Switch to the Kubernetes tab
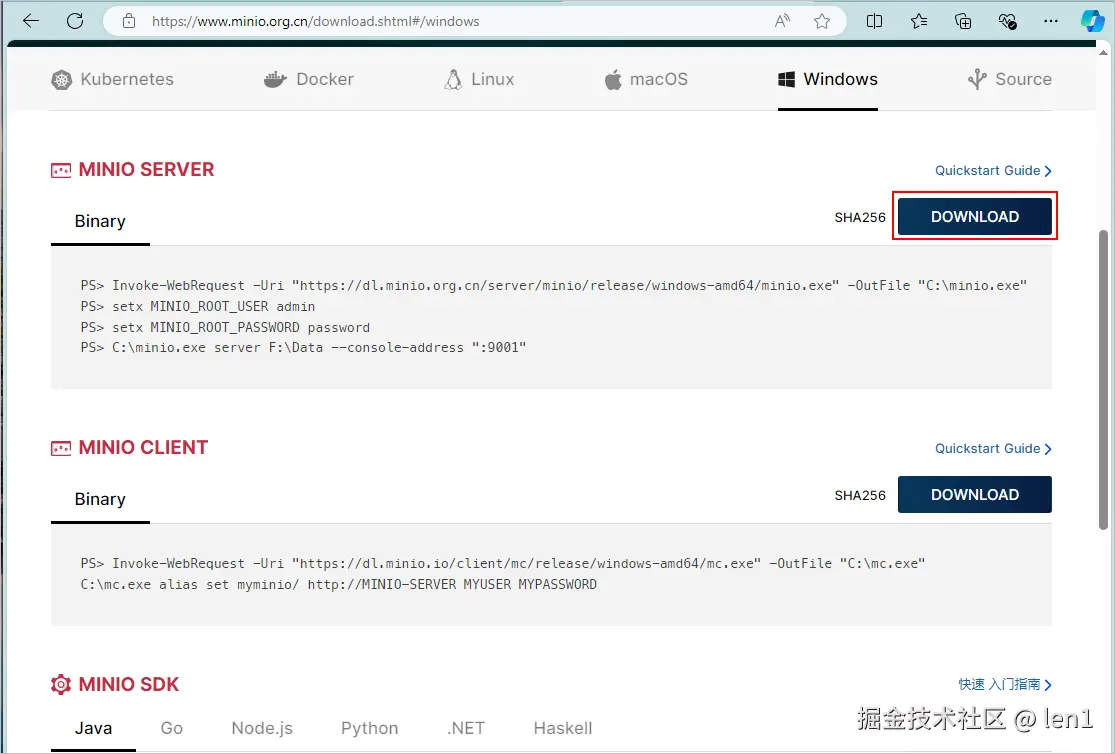1115x754 pixels. [112, 79]
